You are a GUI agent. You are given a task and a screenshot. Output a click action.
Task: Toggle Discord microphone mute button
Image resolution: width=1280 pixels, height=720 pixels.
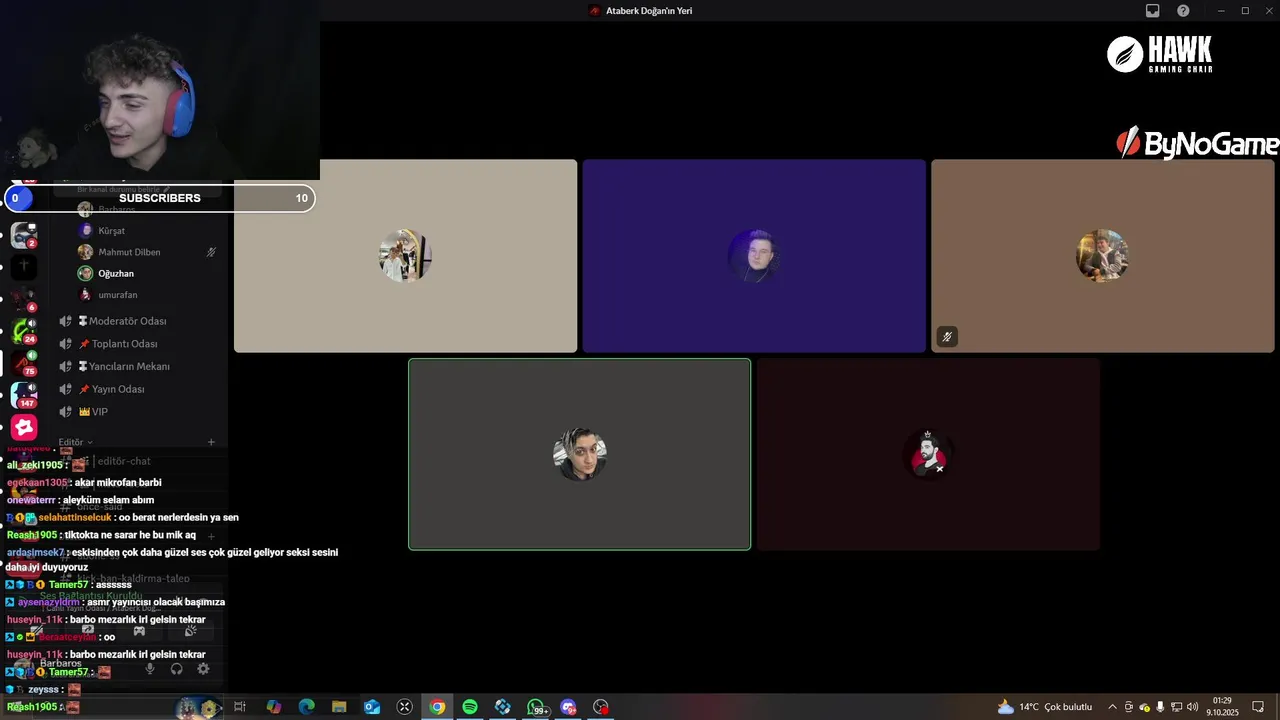[x=150, y=669]
